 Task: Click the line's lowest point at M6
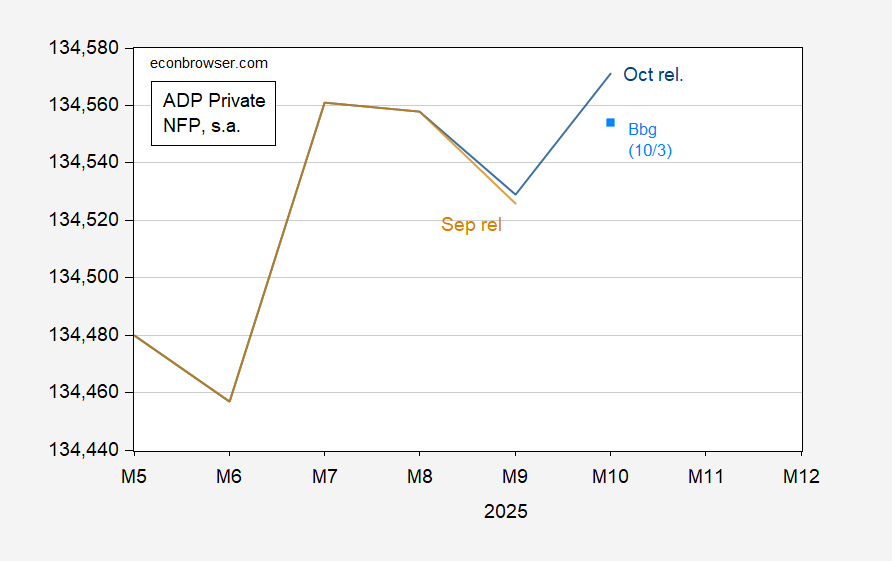230,401
